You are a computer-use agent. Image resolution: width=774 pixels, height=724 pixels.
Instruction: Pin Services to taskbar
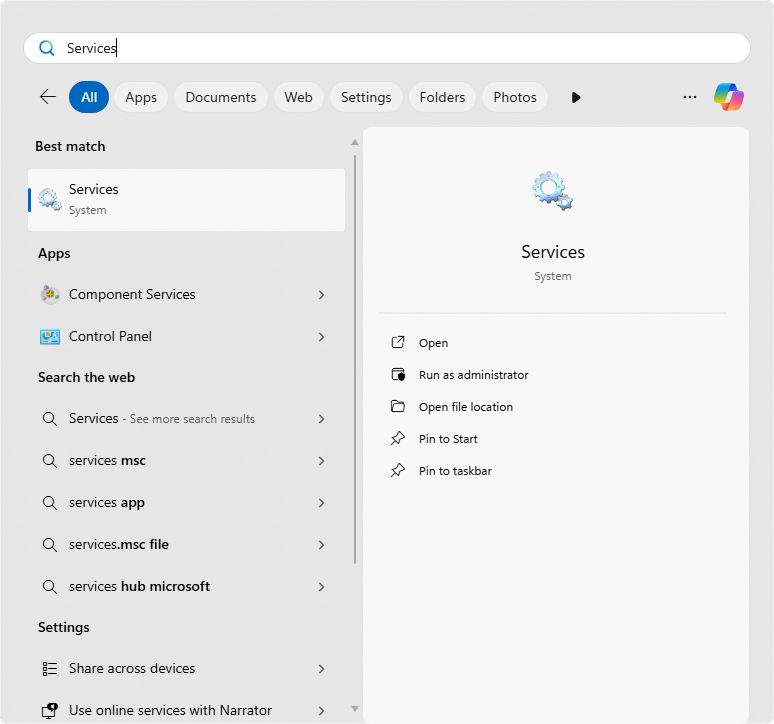(455, 471)
